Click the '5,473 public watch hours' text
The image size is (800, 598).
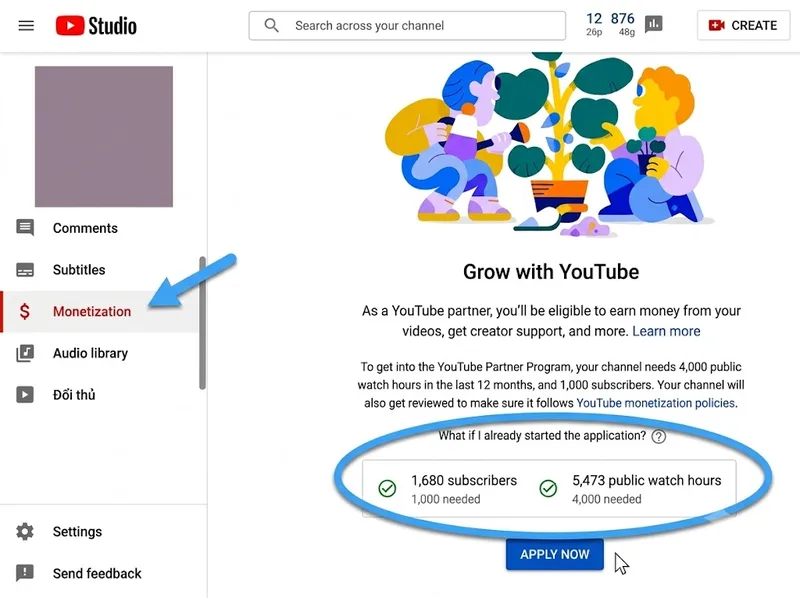(646, 481)
